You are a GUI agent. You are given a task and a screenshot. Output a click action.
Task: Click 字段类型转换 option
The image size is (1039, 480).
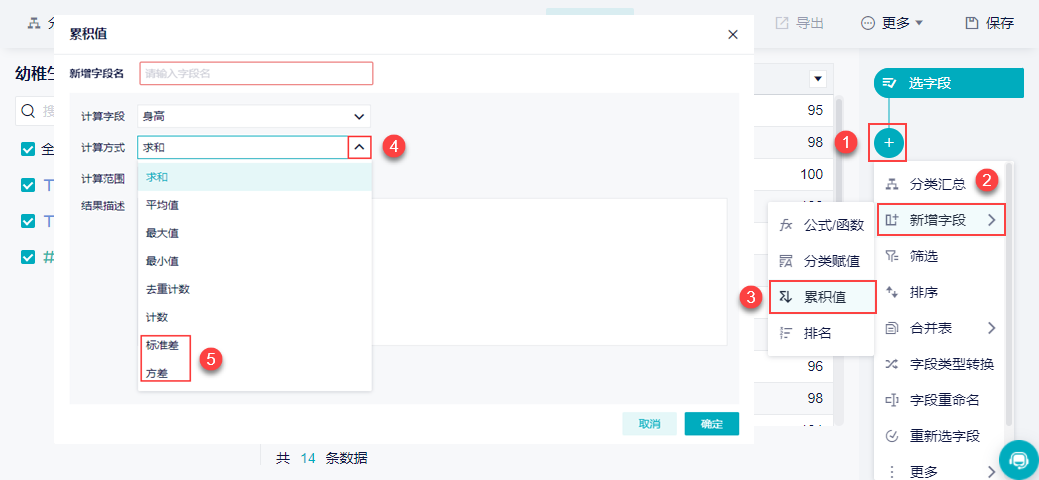[940, 364]
